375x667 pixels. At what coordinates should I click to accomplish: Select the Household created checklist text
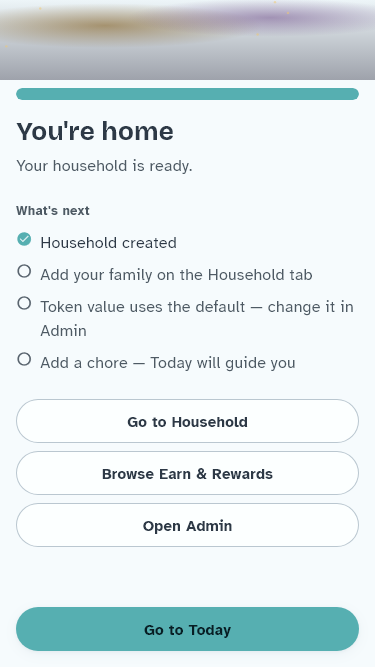(x=108, y=243)
